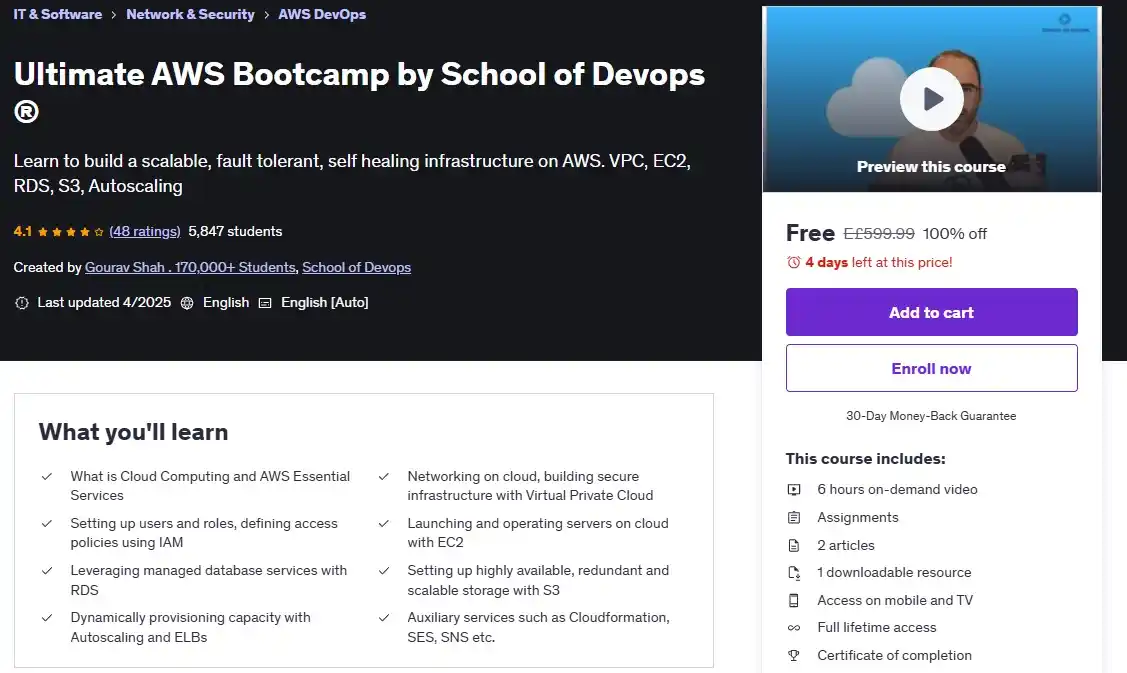Screen dimensions: 1127x673
Task: Click the course preview thumbnail image
Action: [x=932, y=99]
